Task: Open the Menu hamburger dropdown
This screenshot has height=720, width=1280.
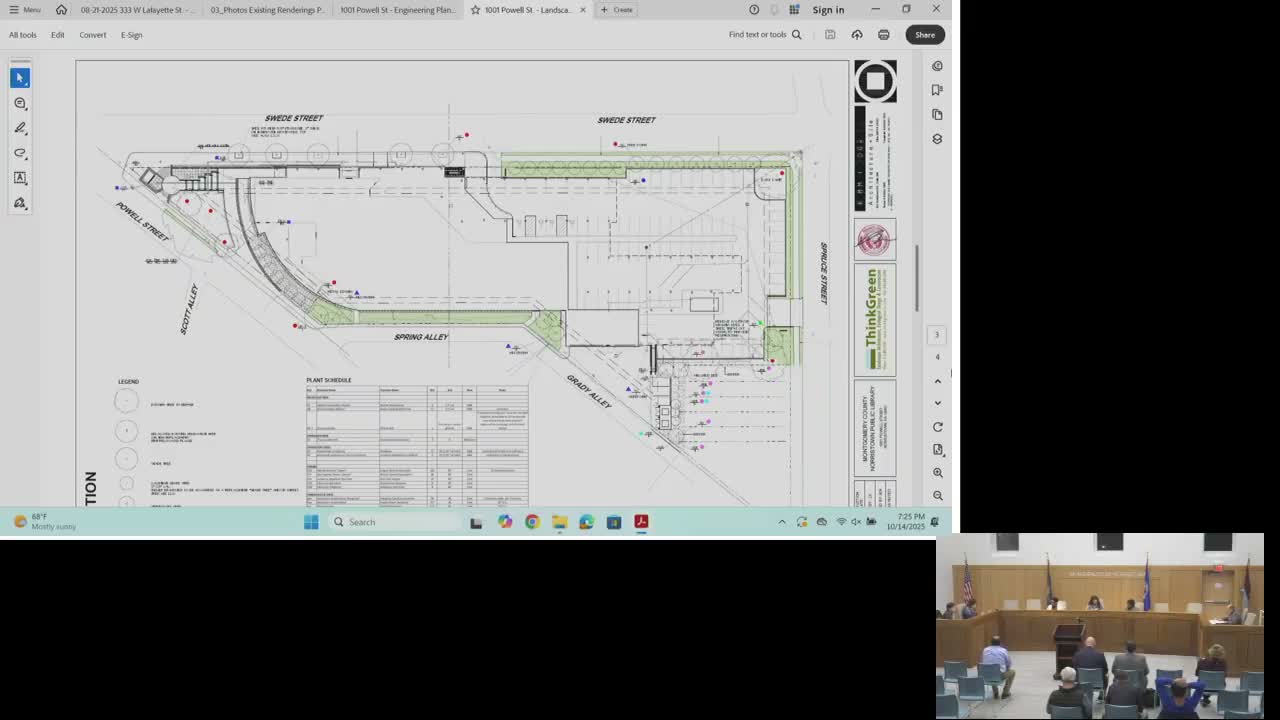Action: tap(24, 10)
